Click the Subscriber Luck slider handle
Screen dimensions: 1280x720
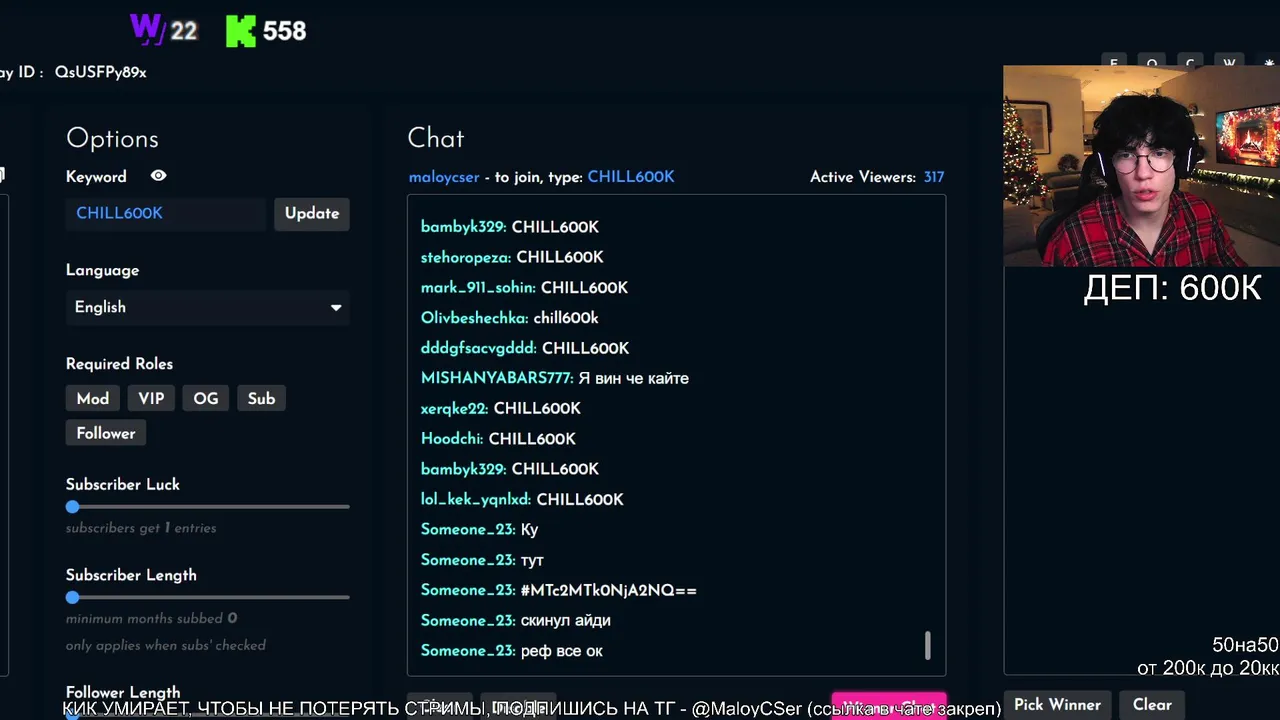coord(72,507)
